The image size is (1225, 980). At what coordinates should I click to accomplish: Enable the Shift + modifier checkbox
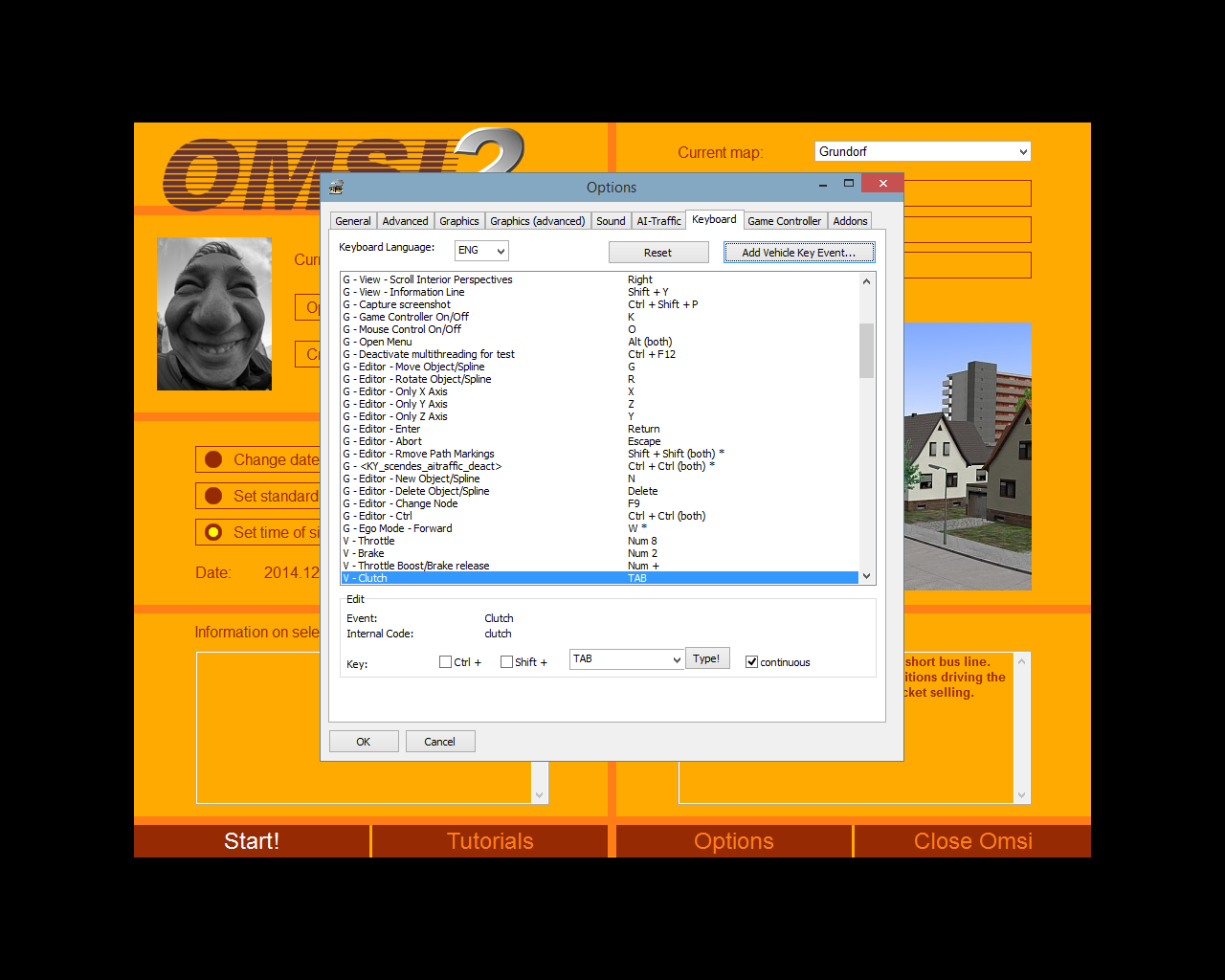(506, 662)
